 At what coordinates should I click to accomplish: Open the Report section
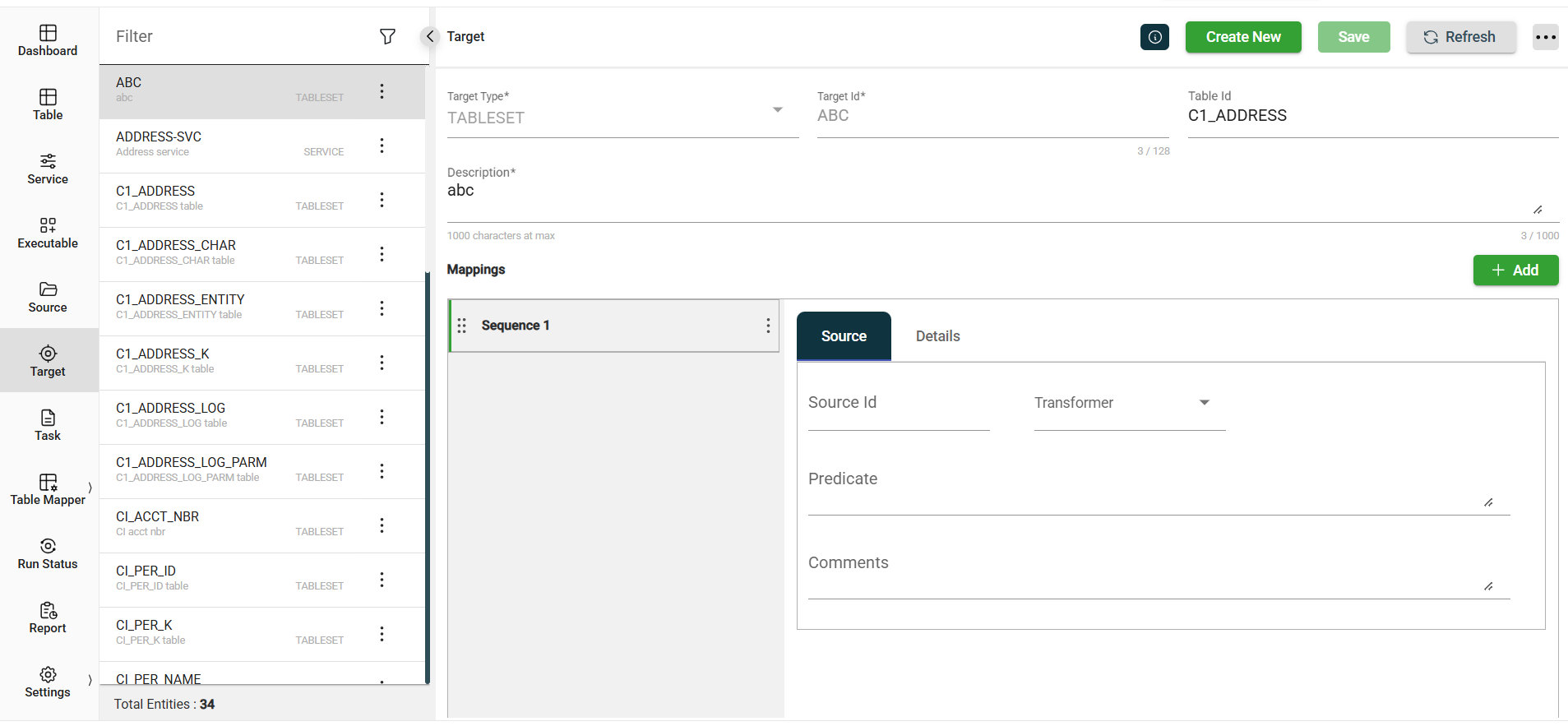(x=48, y=617)
